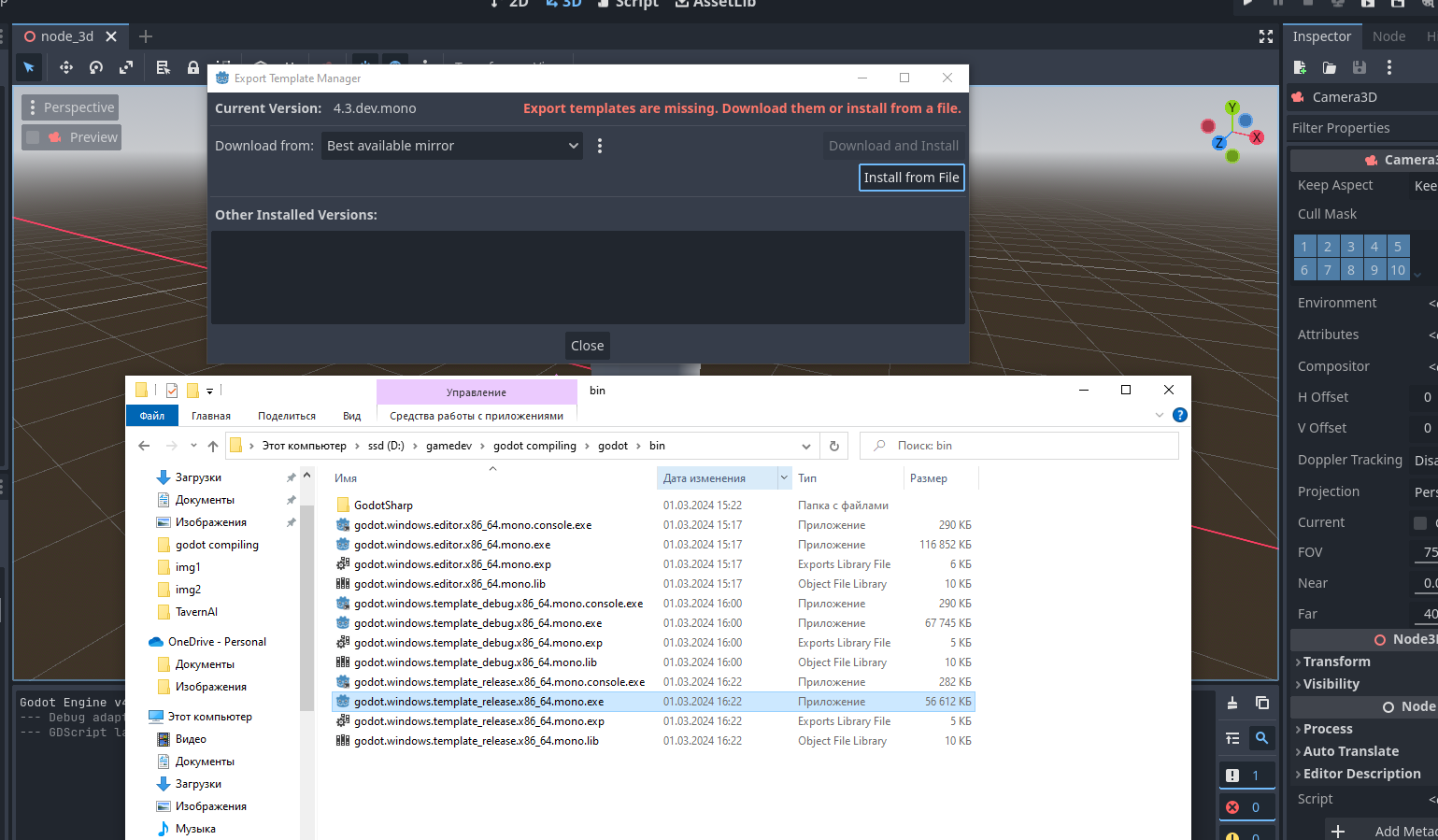Open address bar history dropdown in Explorer

coord(806,446)
